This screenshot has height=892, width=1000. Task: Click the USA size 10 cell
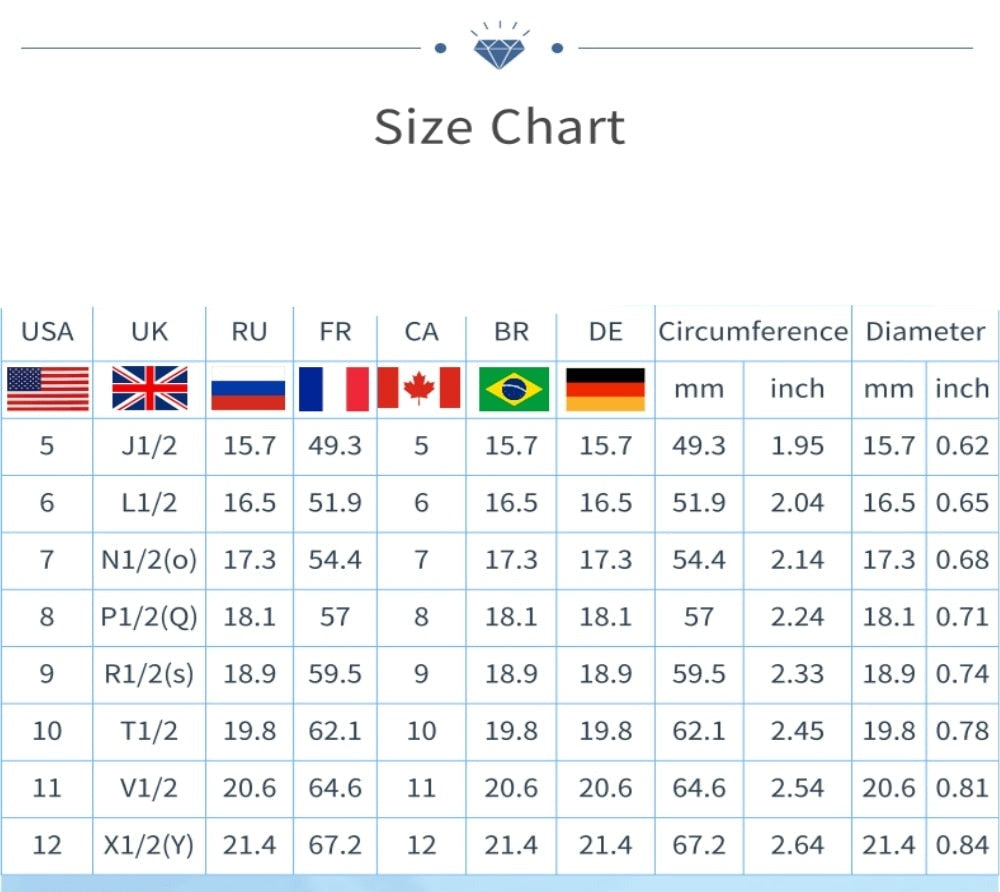[47, 731]
